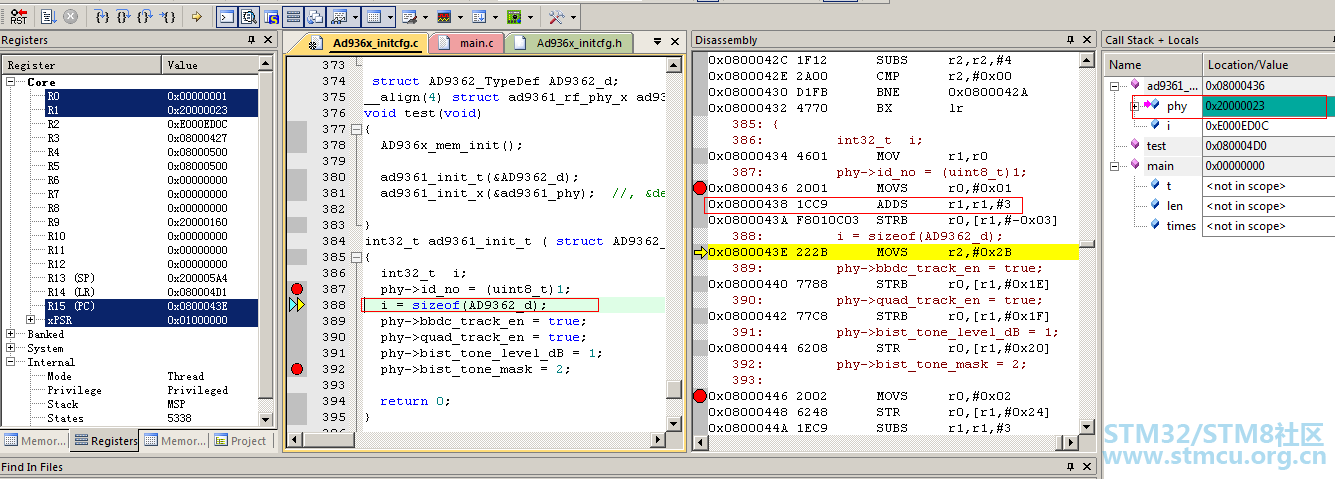
Task: Expand the Banked register group
Action: [12, 334]
